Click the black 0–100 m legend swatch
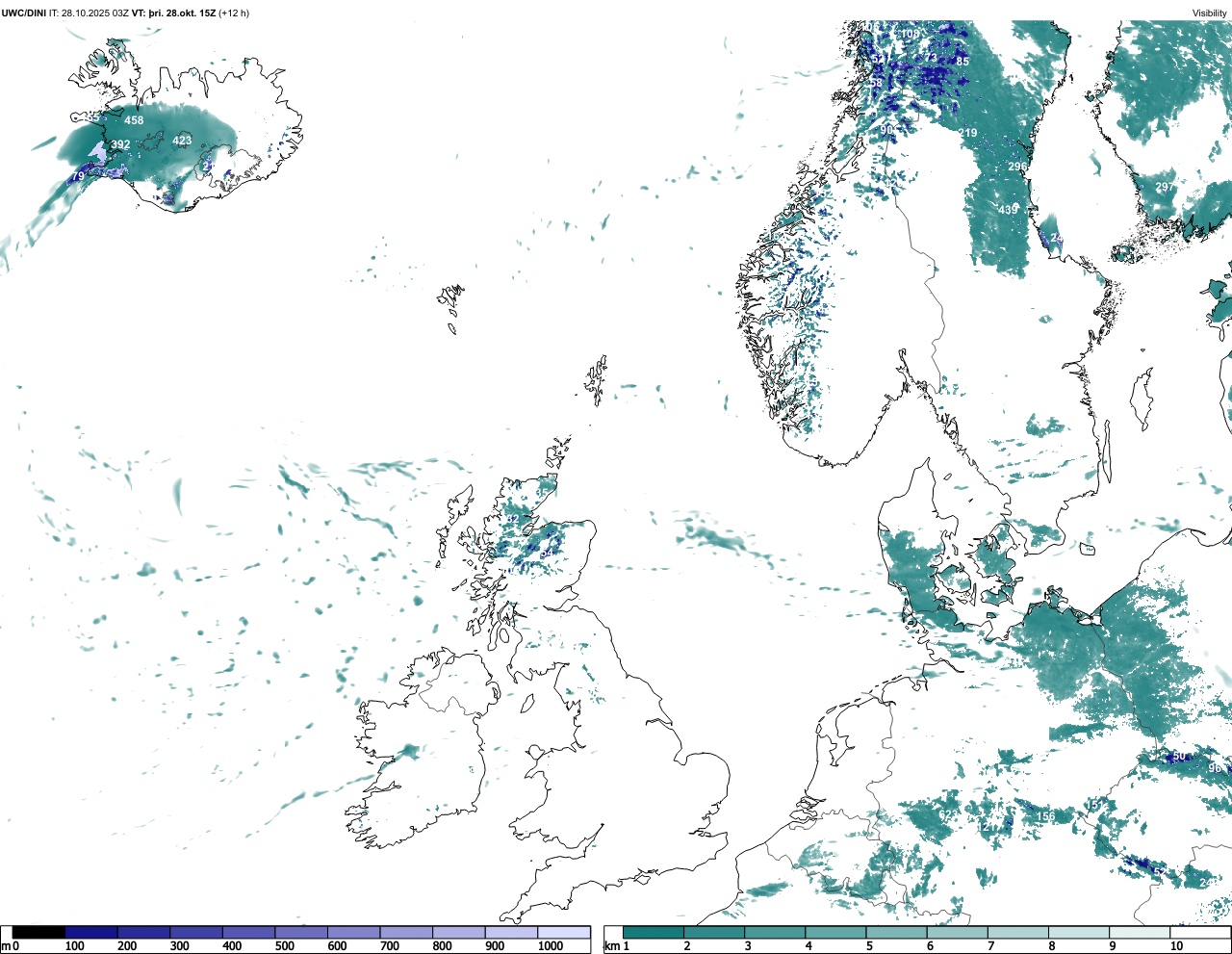1232x954 pixels. point(38,932)
